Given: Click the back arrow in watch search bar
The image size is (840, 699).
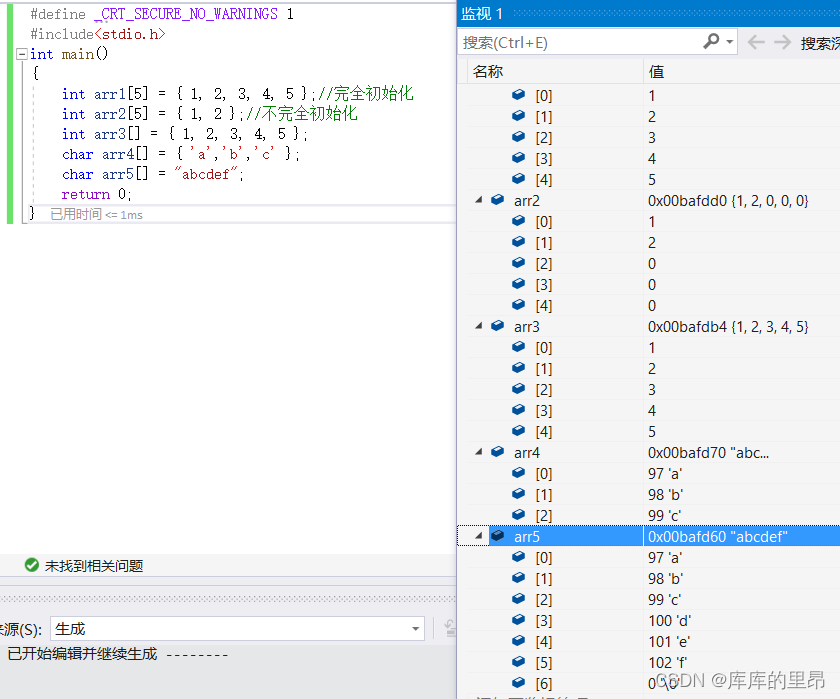Looking at the screenshot, I should [x=756, y=42].
